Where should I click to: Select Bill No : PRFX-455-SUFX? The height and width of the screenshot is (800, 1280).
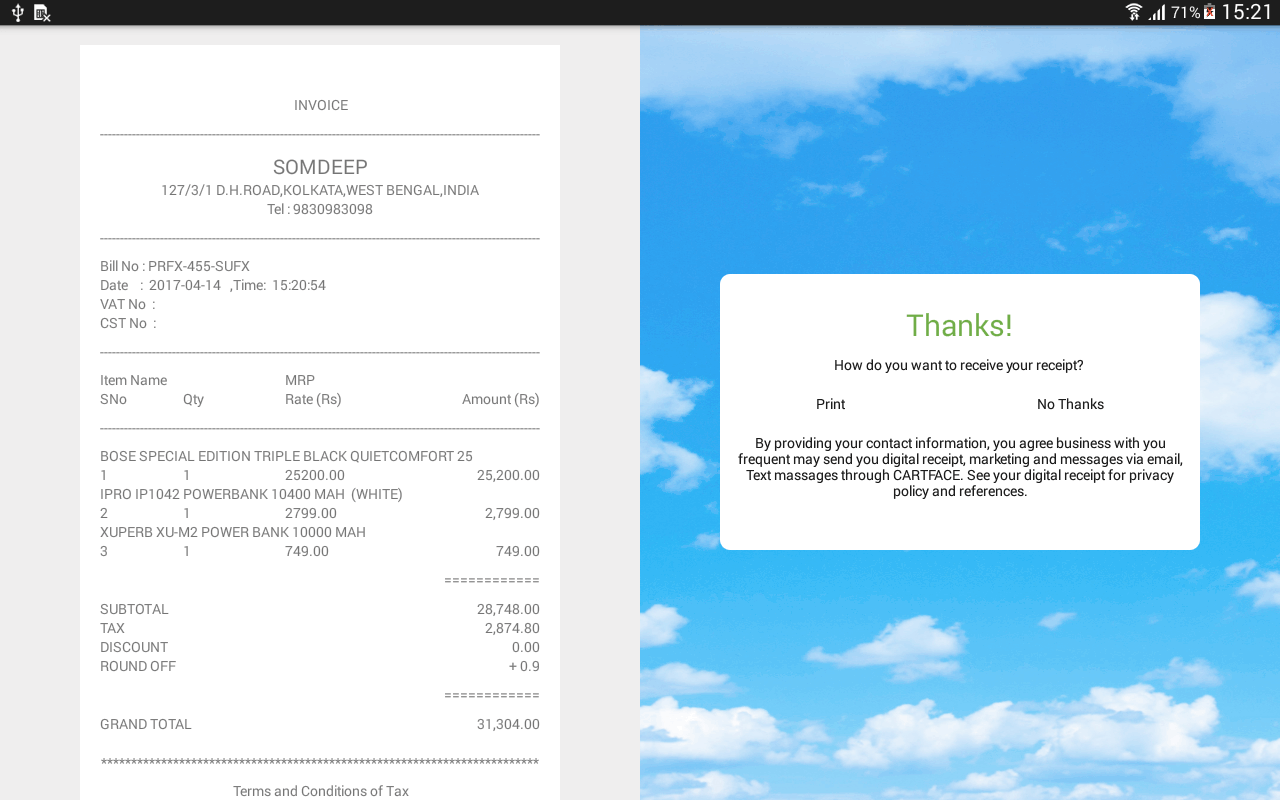pos(175,266)
